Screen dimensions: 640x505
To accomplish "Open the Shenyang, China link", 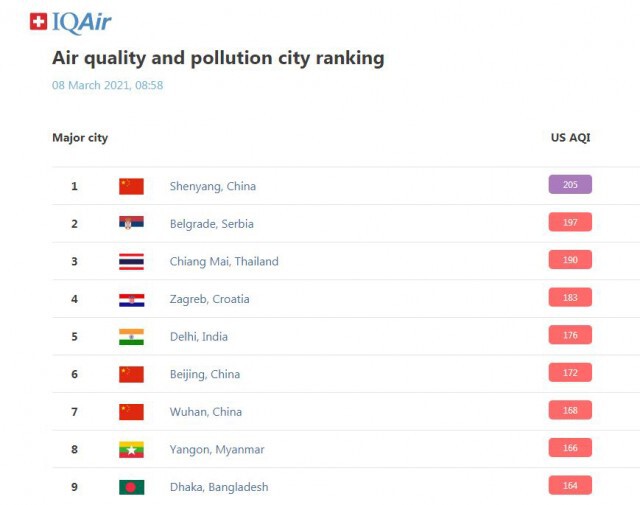I will point(213,187).
